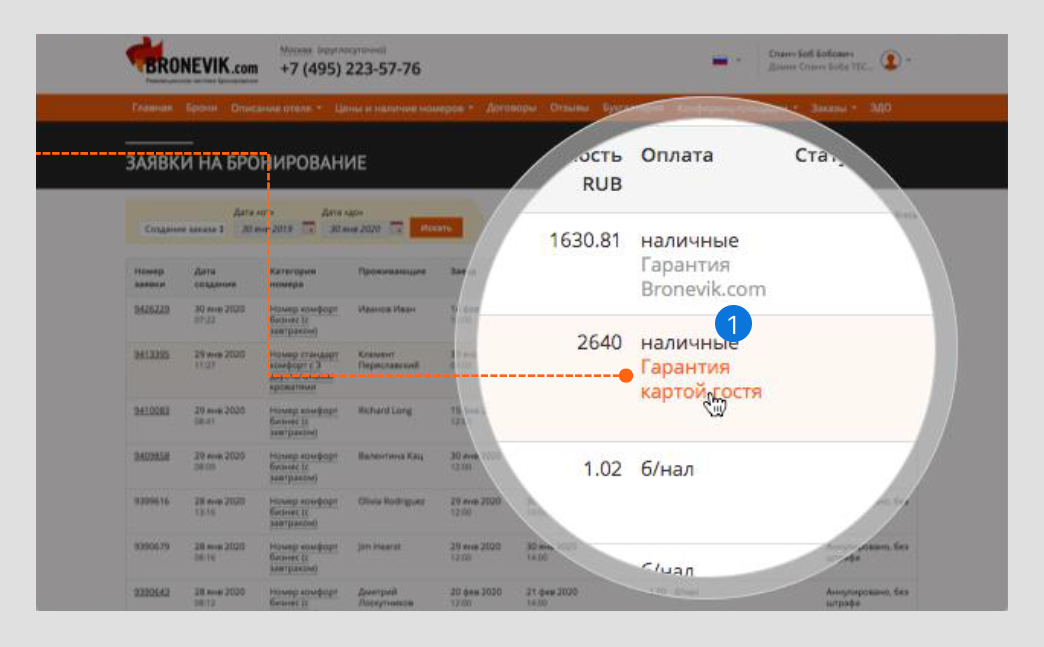Click наличные in the 1630.81 row
This screenshot has height=647, width=1044.
pos(689,240)
